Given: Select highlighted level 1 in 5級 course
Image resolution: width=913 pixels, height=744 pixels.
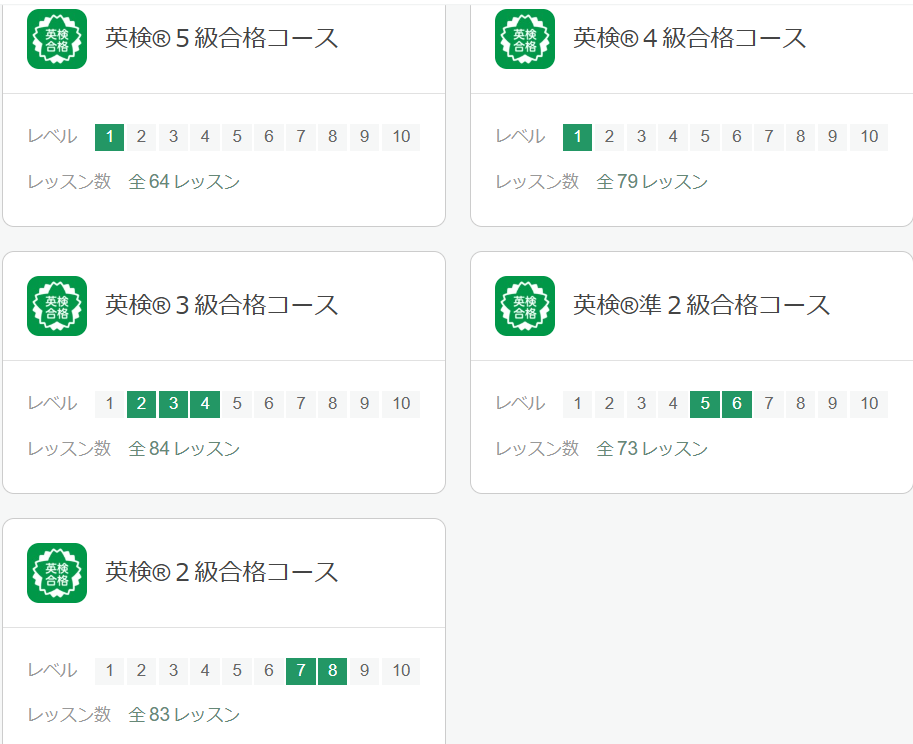Looking at the screenshot, I should [109, 137].
